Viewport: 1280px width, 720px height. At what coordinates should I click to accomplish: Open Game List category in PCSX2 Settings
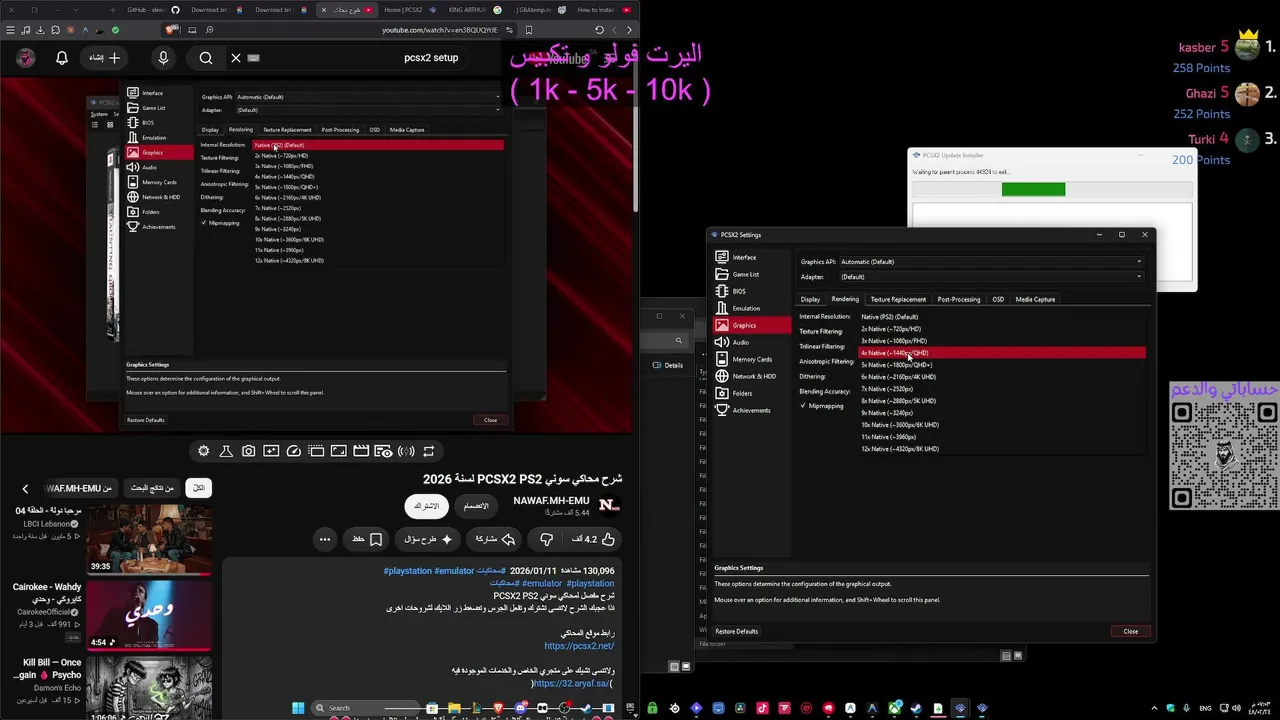pos(752,274)
